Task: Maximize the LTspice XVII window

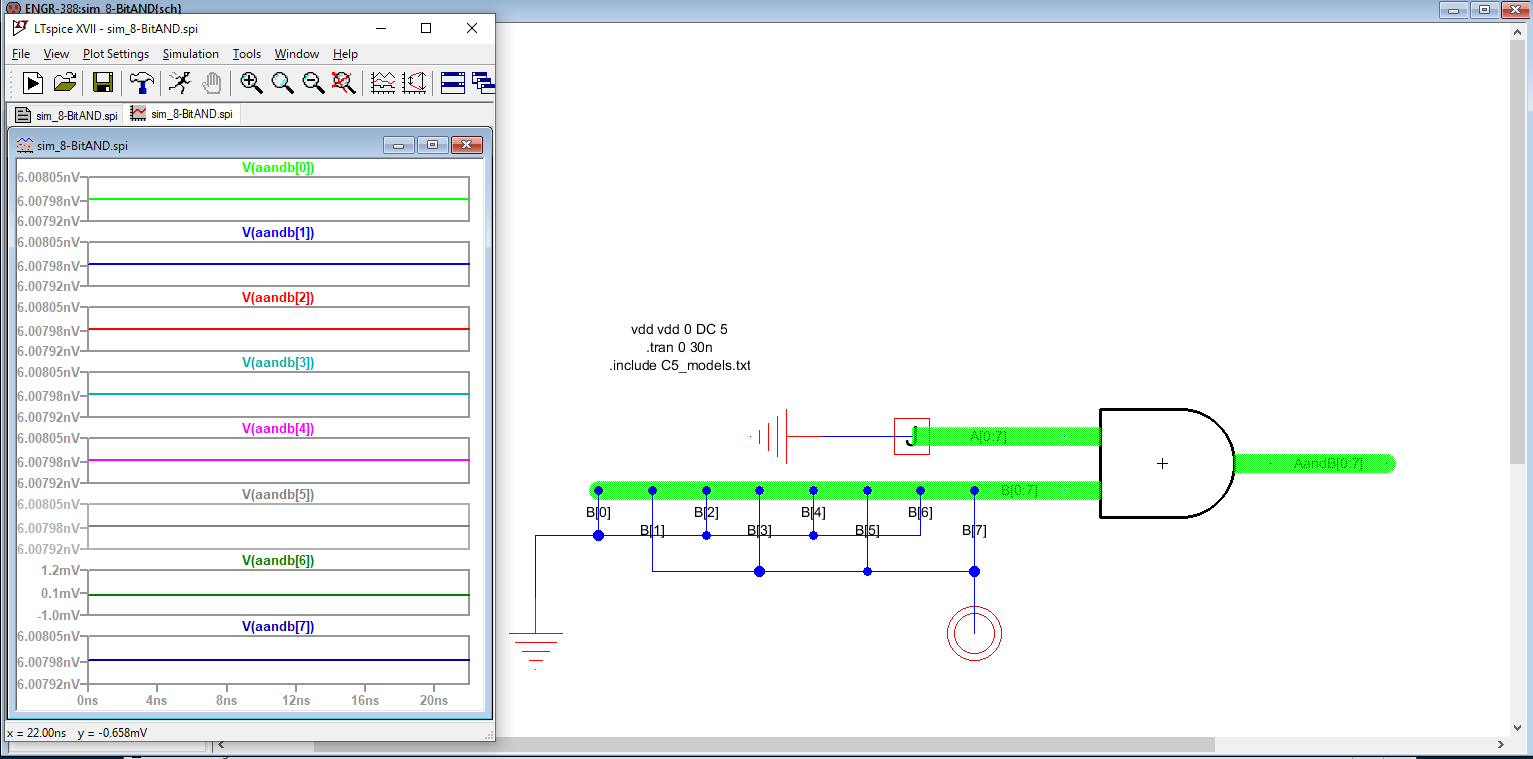Action: [x=426, y=28]
